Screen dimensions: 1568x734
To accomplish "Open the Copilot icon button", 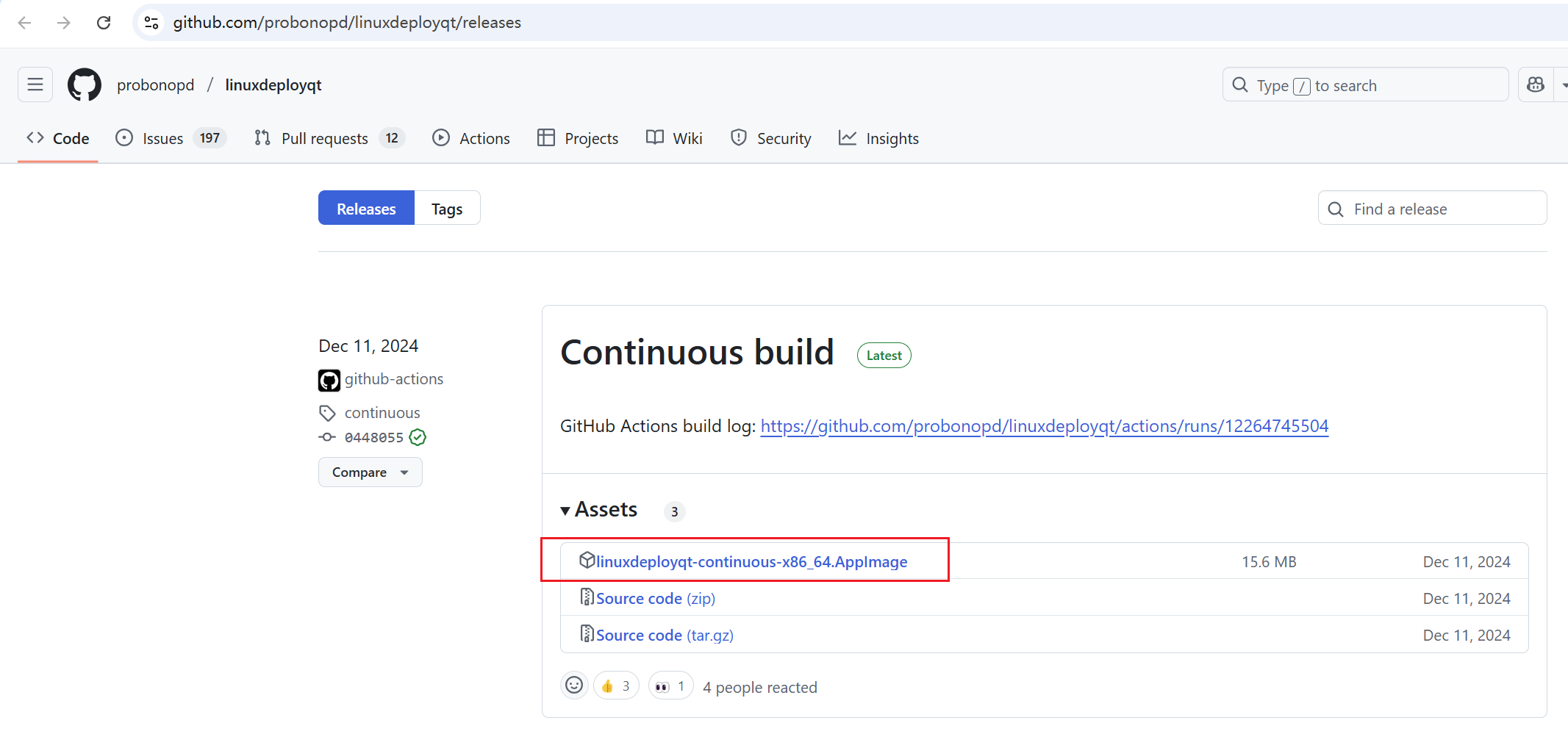I will point(1536,84).
